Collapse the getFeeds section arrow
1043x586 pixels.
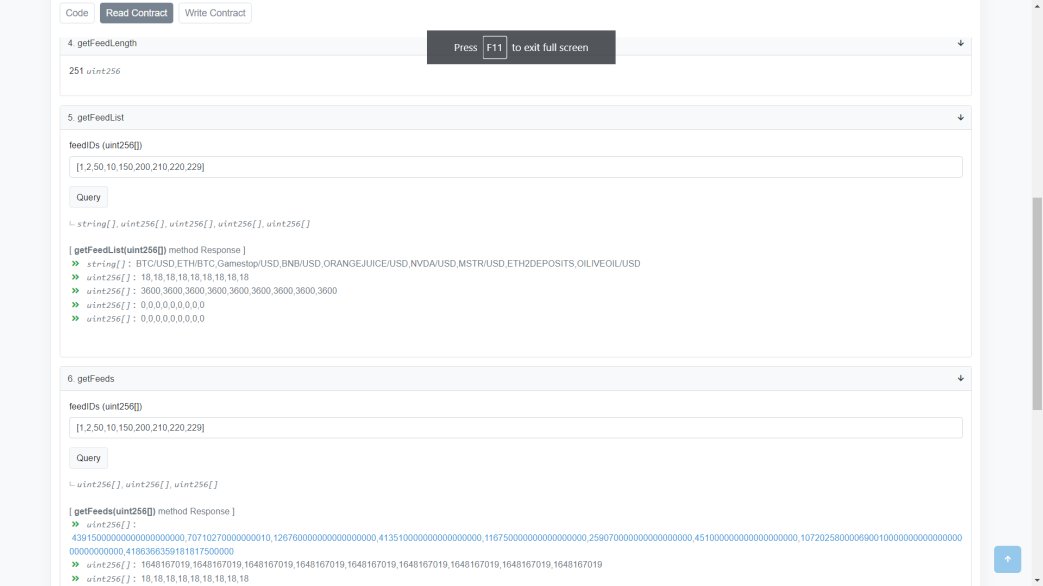coord(961,378)
